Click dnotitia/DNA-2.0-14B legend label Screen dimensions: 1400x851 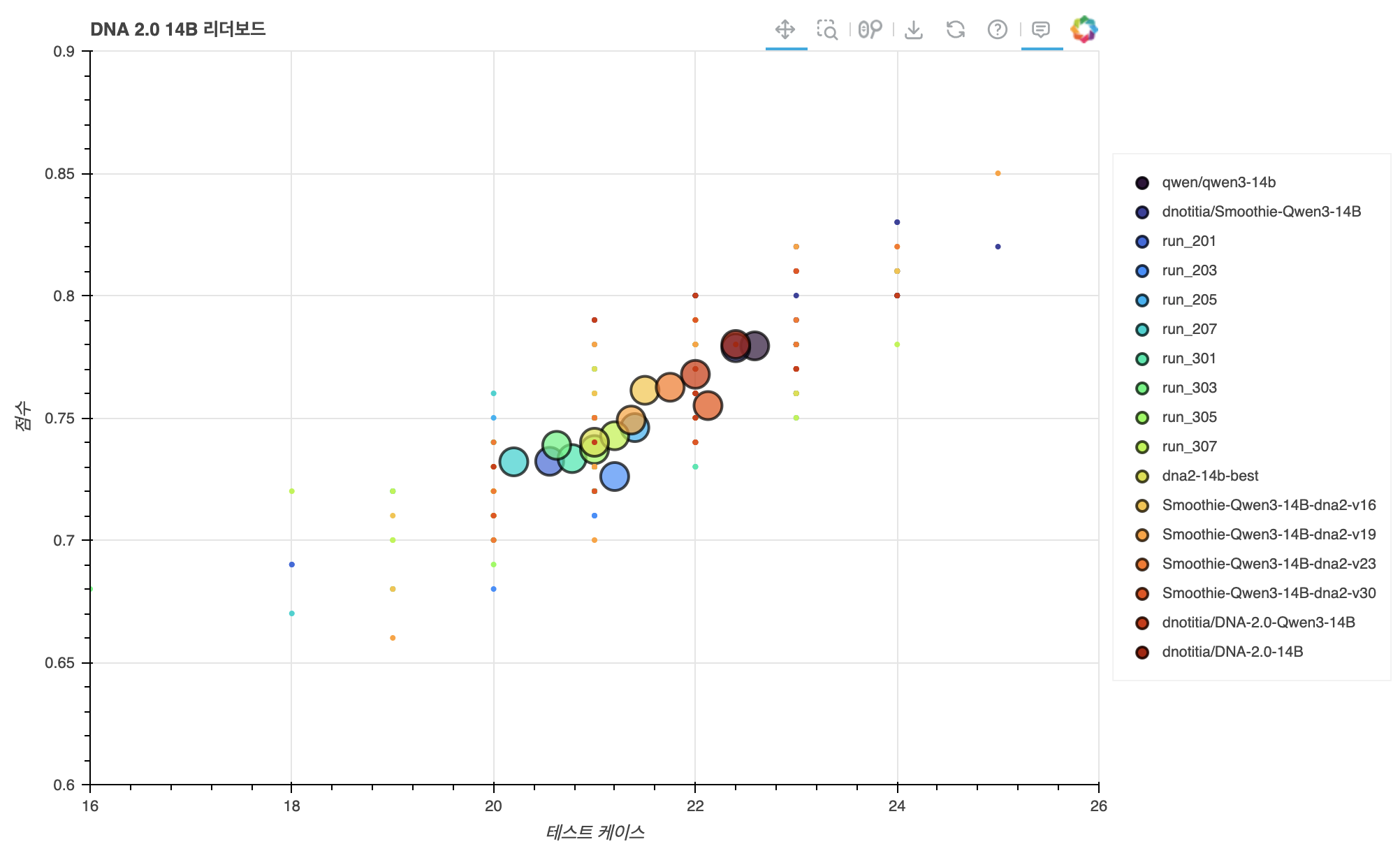[x=1232, y=652]
